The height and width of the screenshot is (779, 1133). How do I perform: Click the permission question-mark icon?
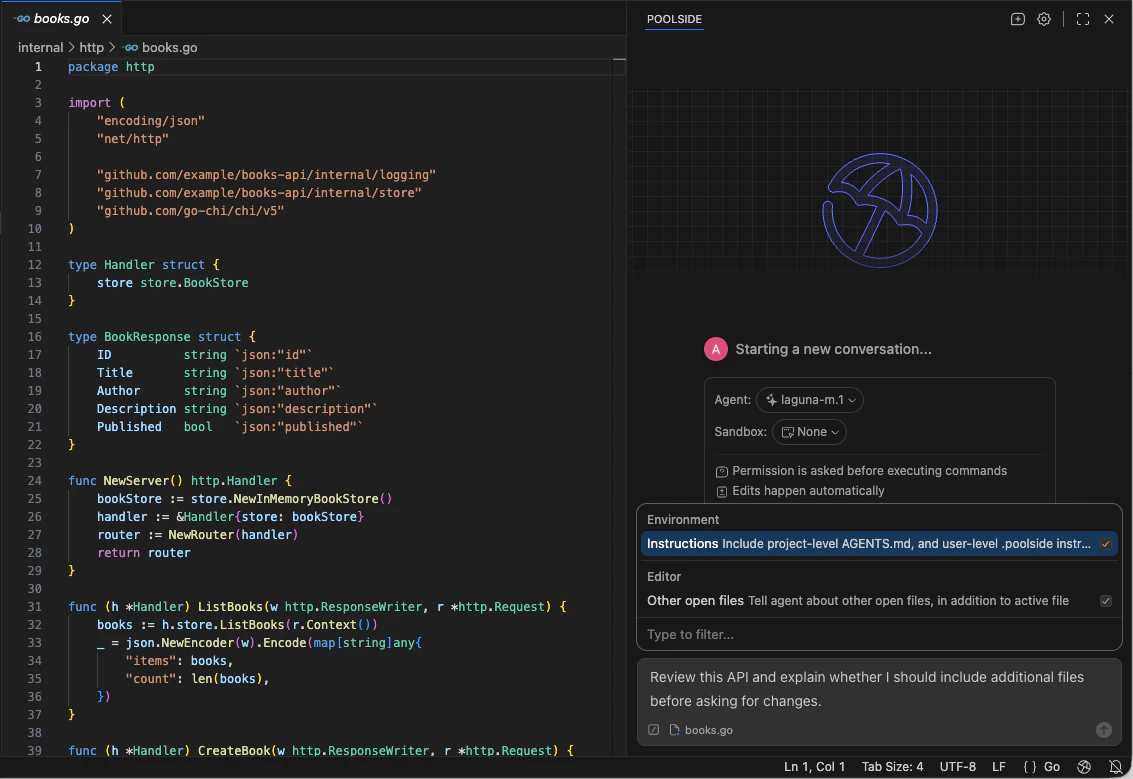[721, 471]
